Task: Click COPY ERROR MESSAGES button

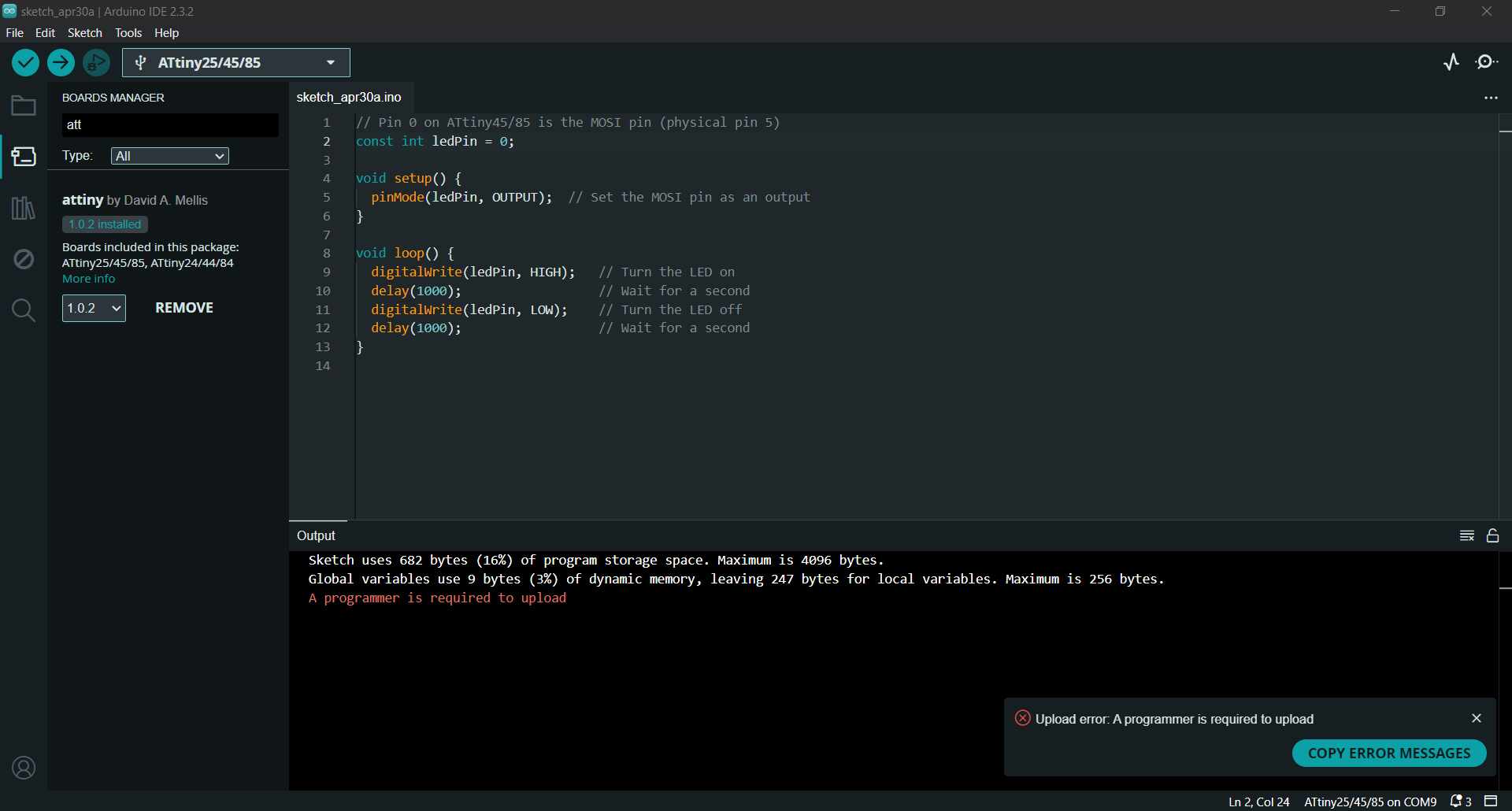Action: [x=1389, y=753]
